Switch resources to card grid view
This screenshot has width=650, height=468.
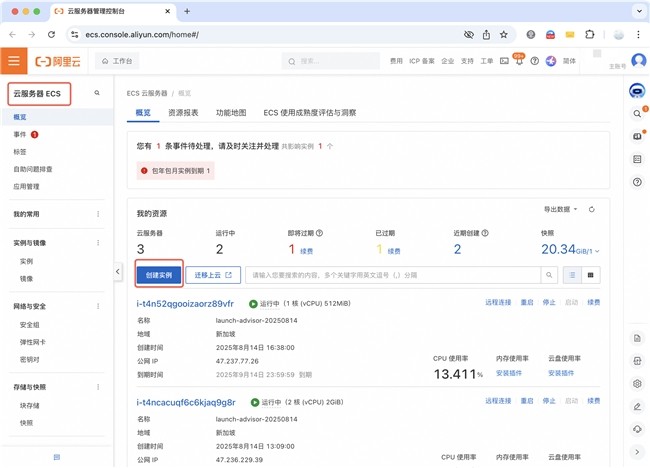point(591,274)
